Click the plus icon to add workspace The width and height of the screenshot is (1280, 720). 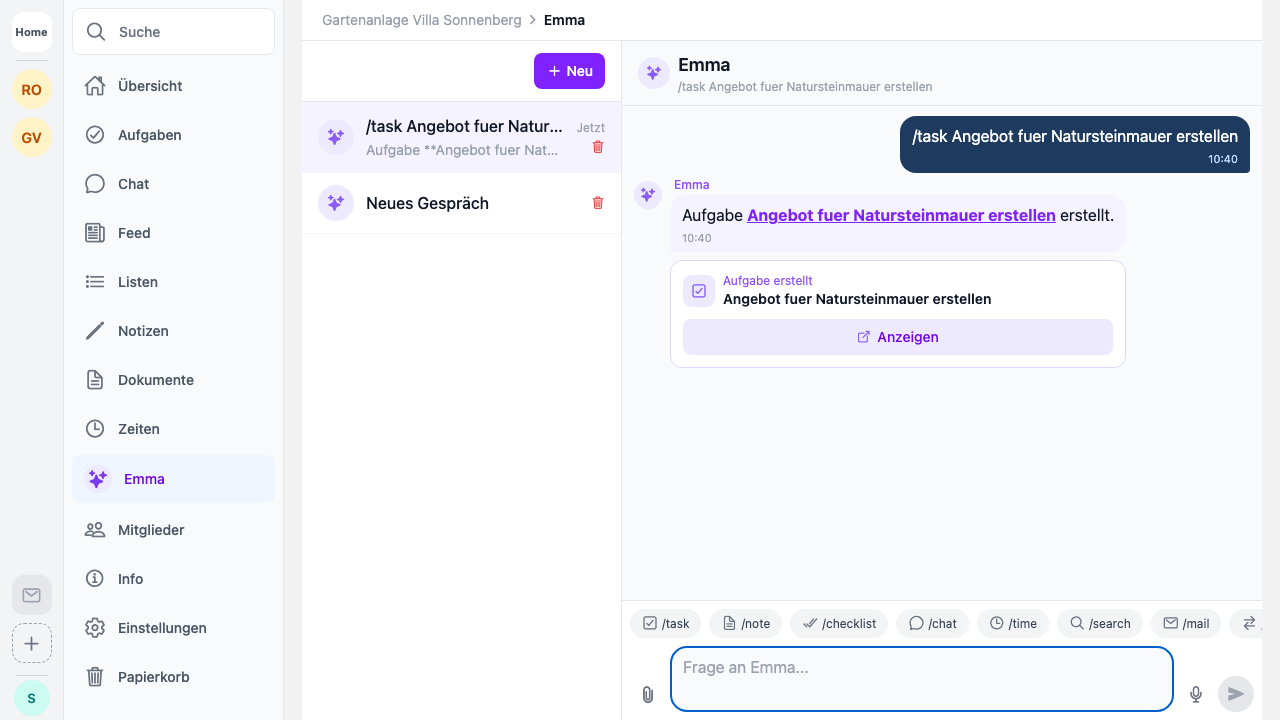coord(32,643)
